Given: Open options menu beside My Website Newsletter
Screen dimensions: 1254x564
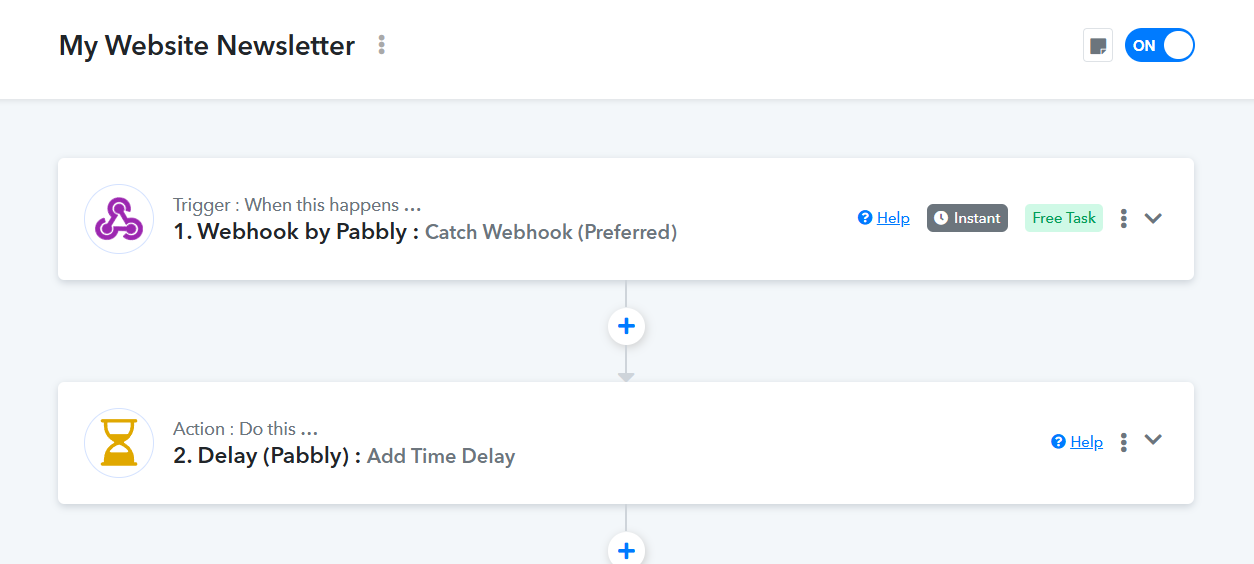Looking at the screenshot, I should click(x=381, y=45).
